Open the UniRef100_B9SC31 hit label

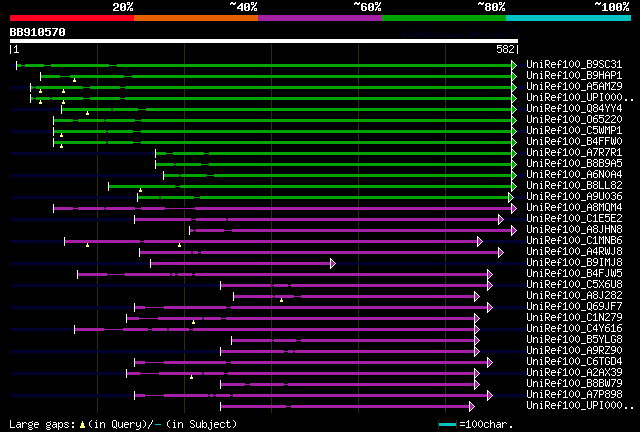click(574, 65)
